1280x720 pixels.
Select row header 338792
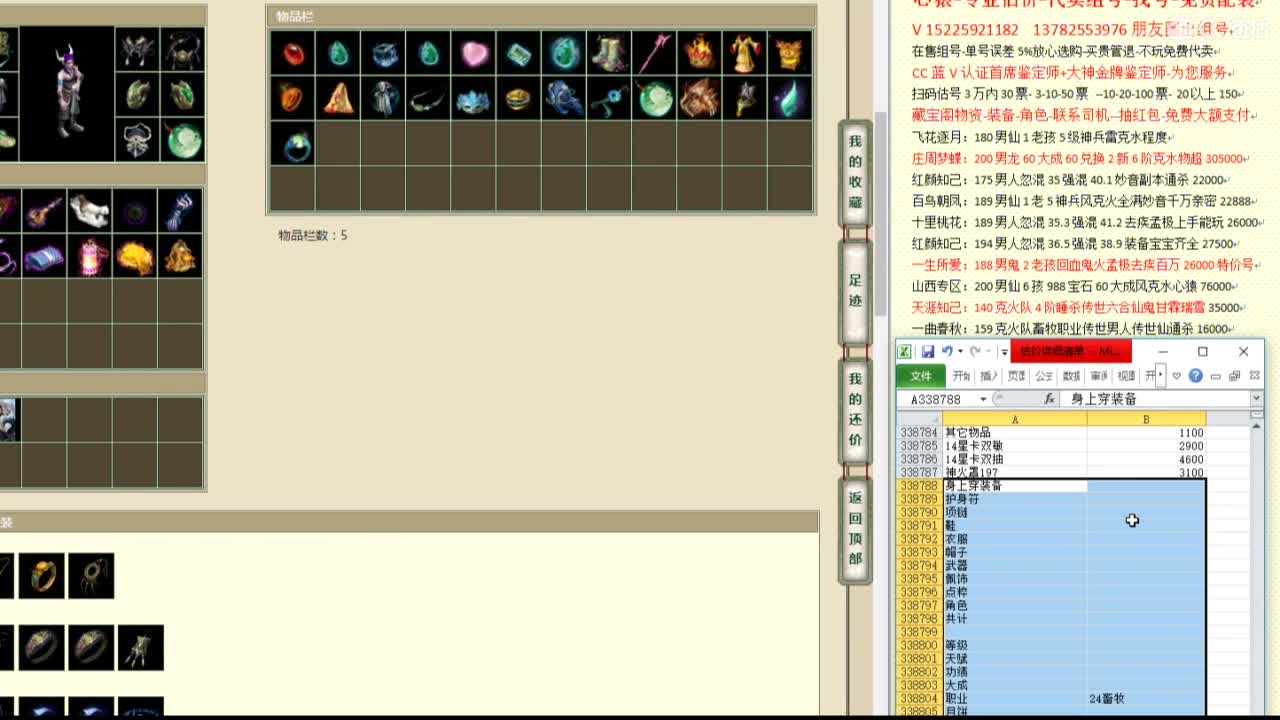click(919, 539)
